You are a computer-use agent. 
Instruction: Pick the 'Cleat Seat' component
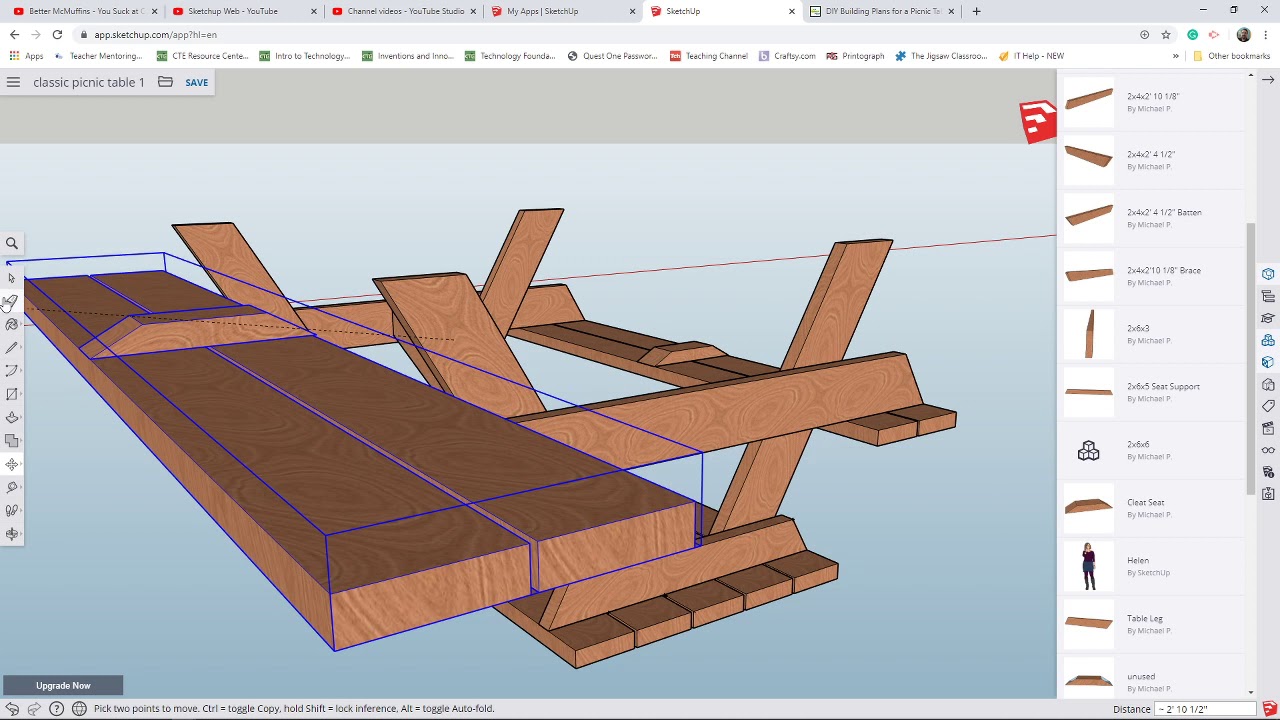[1151, 508]
